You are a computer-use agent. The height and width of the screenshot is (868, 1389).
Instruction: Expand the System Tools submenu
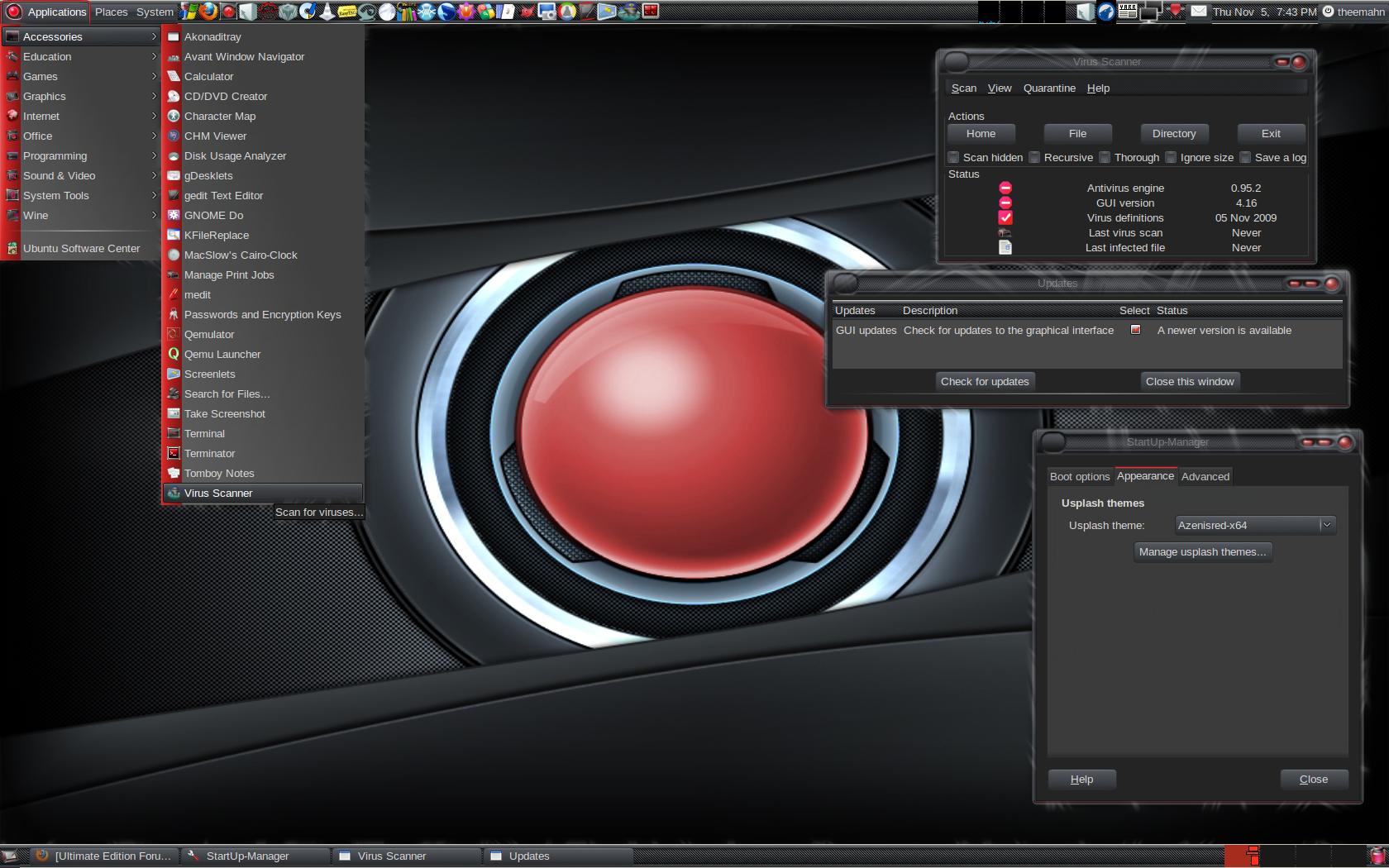(x=81, y=195)
